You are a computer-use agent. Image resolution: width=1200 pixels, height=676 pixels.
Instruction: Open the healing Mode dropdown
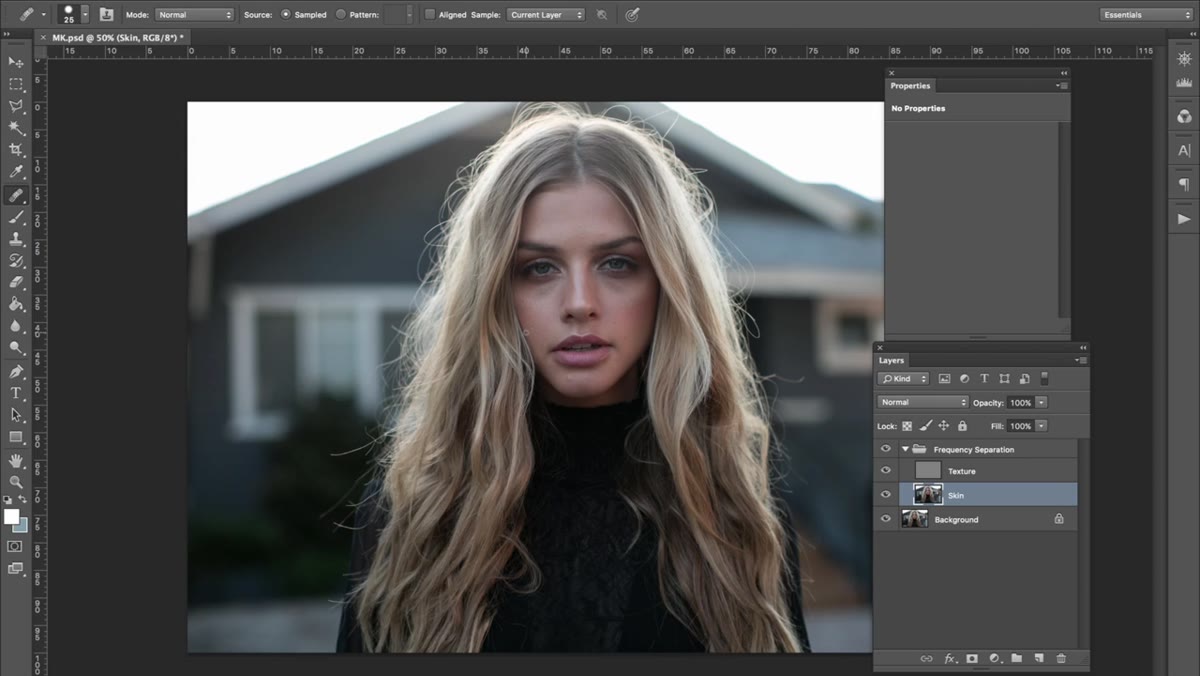194,15
